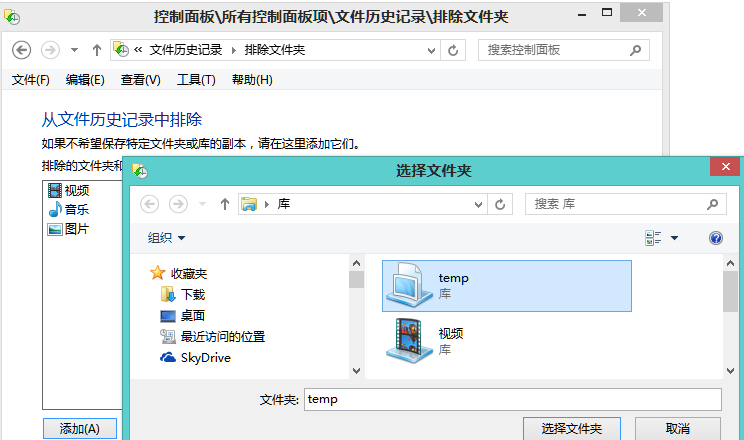
Task: Click magnifier icon in control panel search
Action: tap(635, 50)
